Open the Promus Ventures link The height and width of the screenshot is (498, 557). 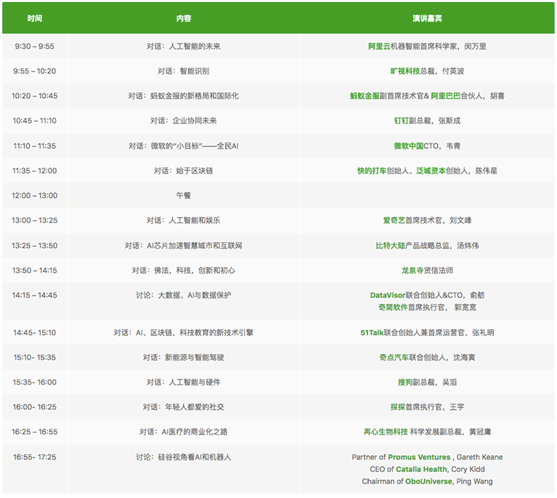pos(419,457)
